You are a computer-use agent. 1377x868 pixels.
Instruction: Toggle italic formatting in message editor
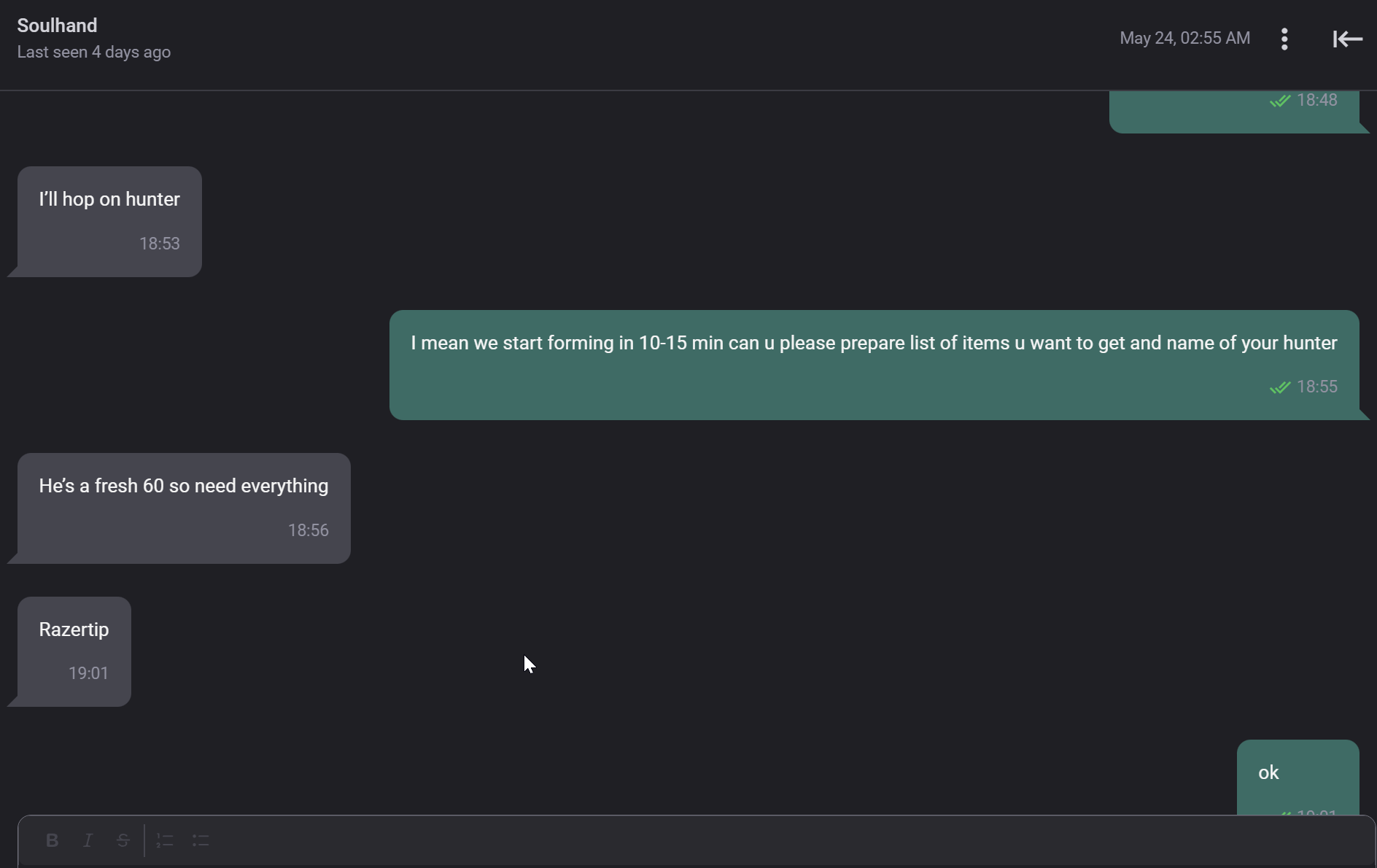pos(88,840)
